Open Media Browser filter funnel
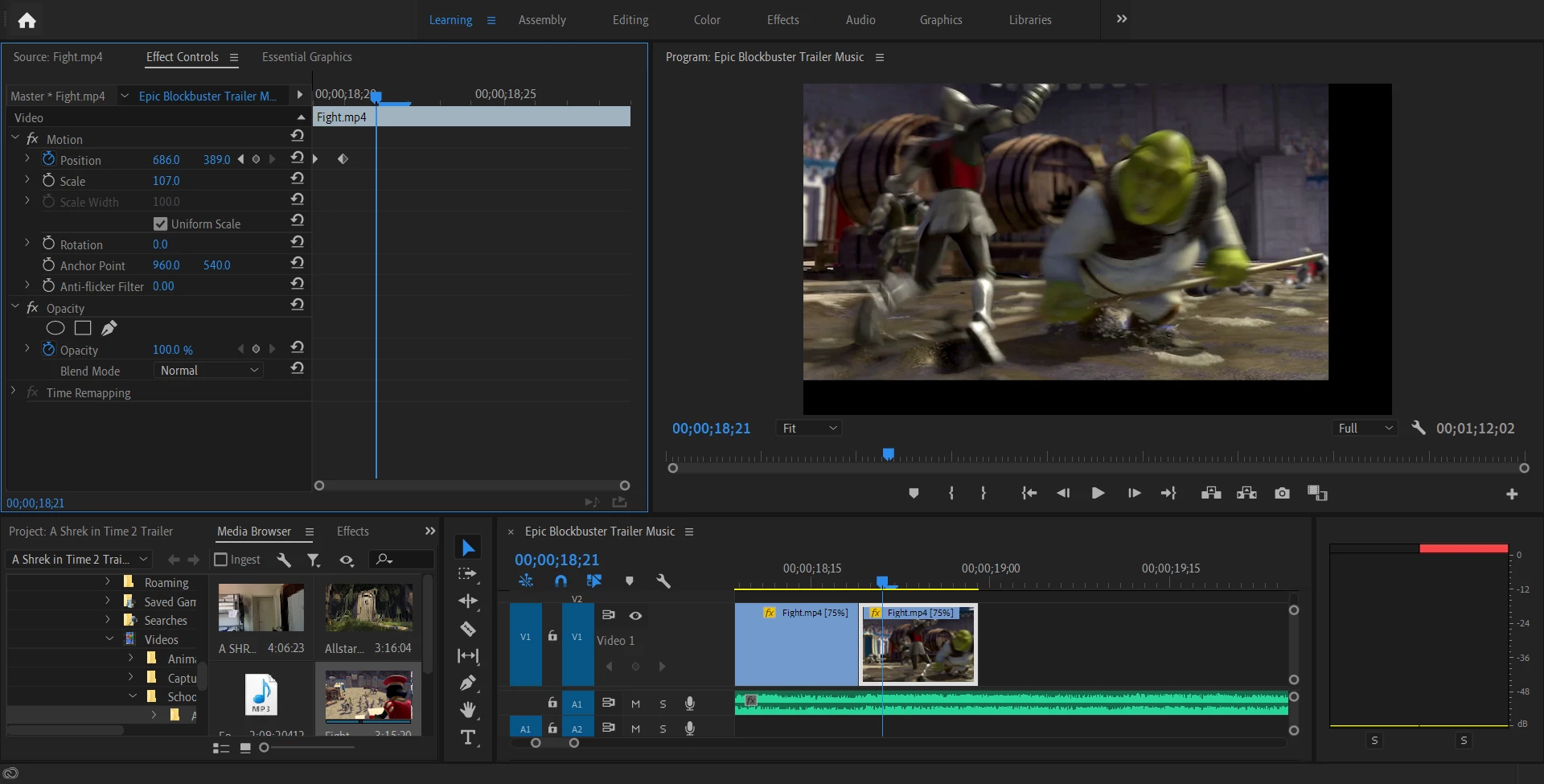This screenshot has height=784, width=1544. coord(314,560)
